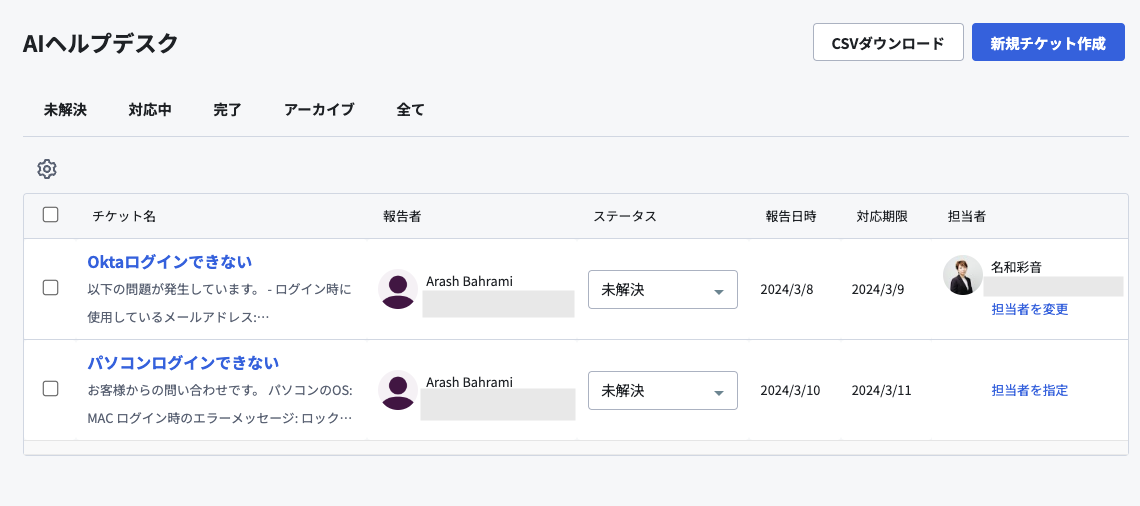Viewport: 1140px width, 506px height.
Task: Click 担当者を指定 link
Action: coord(1029,390)
